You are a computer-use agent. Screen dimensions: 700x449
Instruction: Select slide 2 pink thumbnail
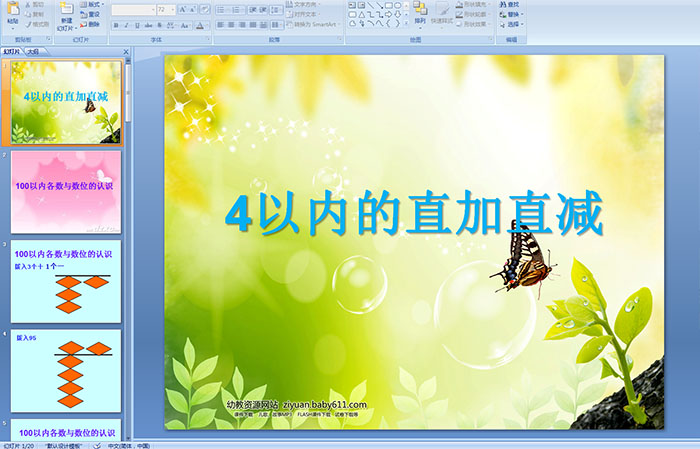(66, 192)
